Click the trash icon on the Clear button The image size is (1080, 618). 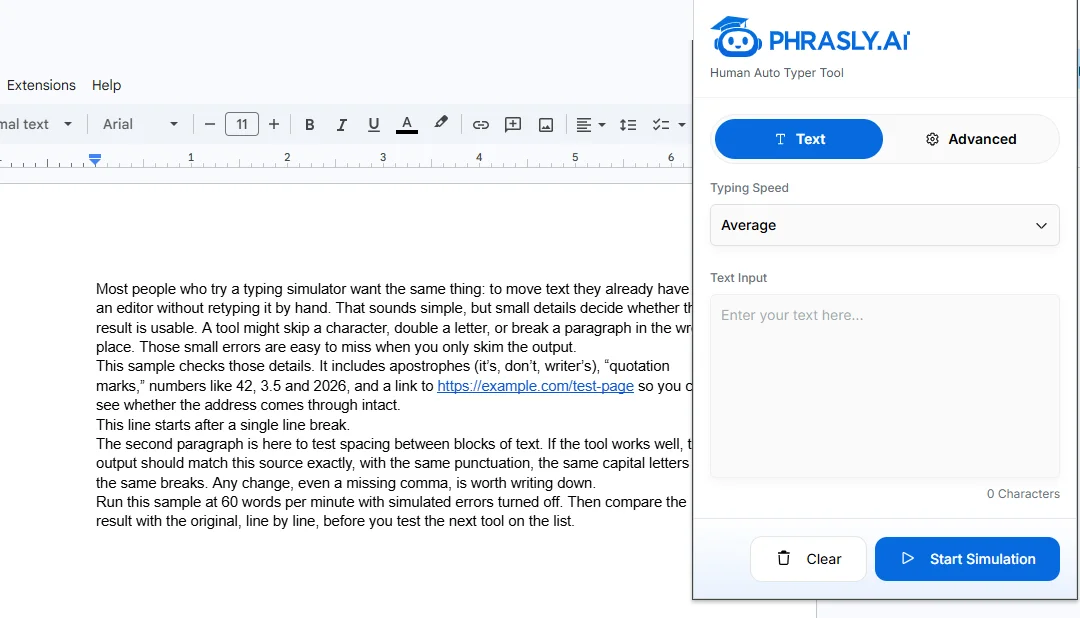click(784, 558)
